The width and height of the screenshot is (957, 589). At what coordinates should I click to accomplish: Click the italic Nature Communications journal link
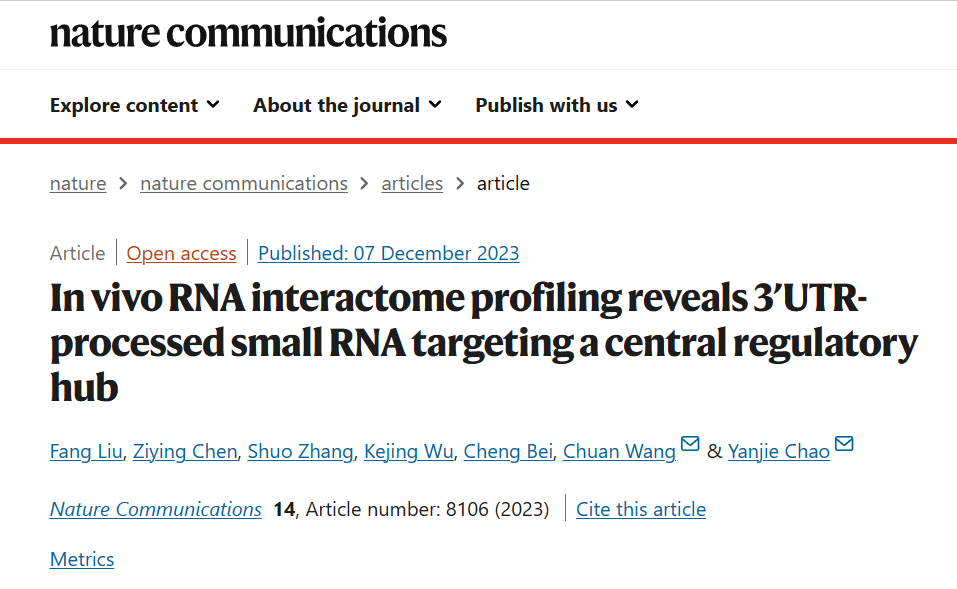click(156, 509)
